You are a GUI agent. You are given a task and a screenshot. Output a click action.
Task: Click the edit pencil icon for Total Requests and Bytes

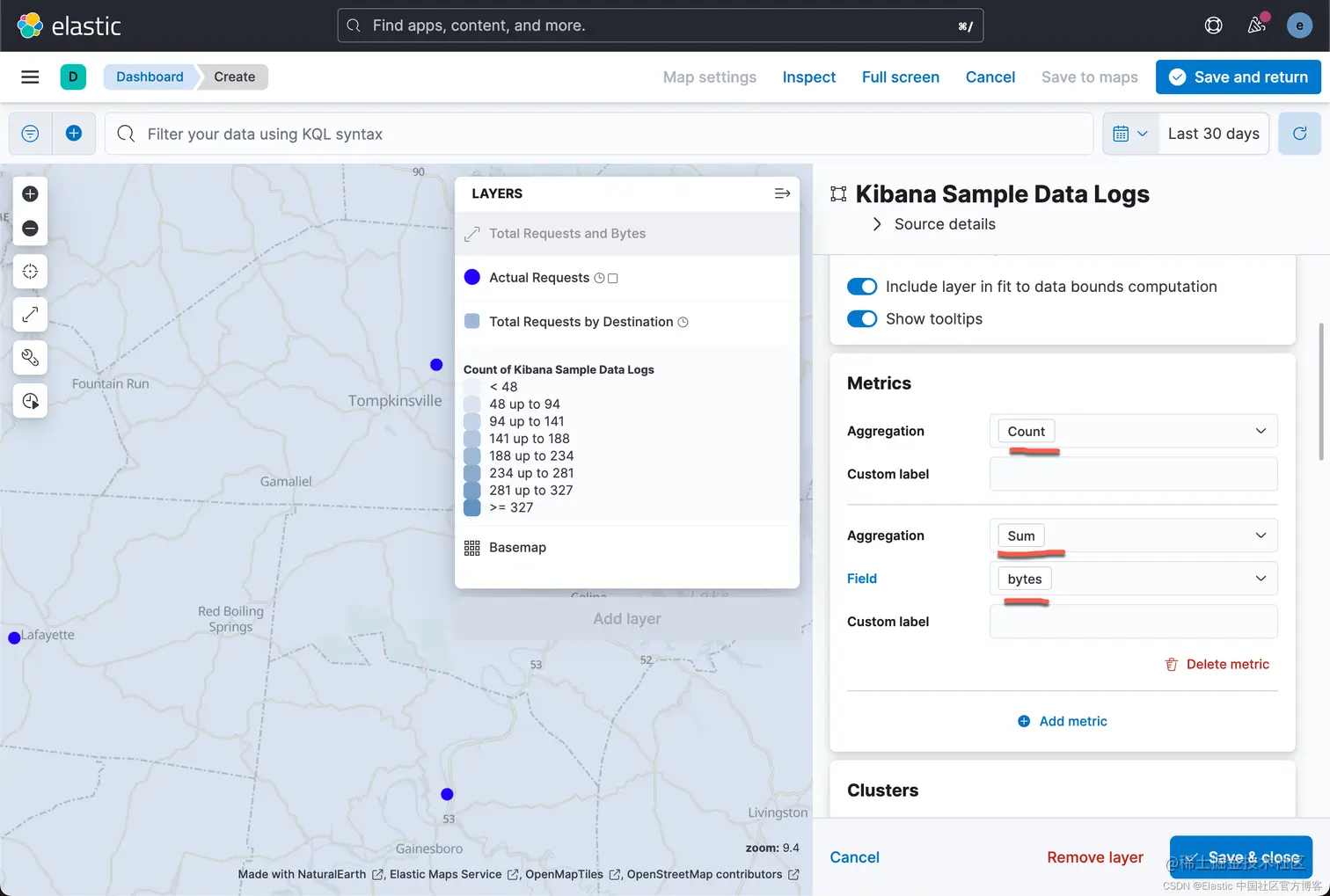(x=472, y=234)
